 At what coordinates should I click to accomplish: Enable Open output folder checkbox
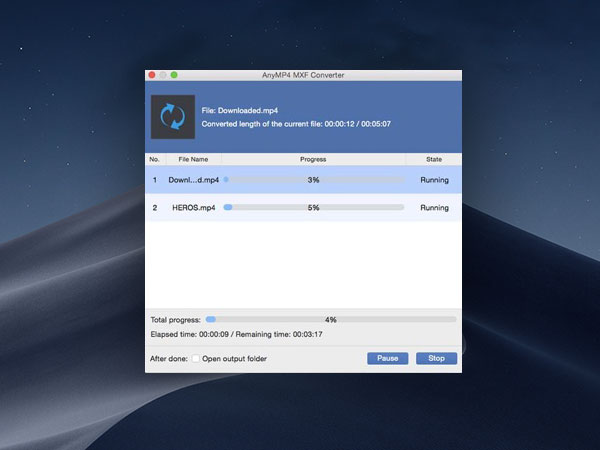(x=196, y=359)
